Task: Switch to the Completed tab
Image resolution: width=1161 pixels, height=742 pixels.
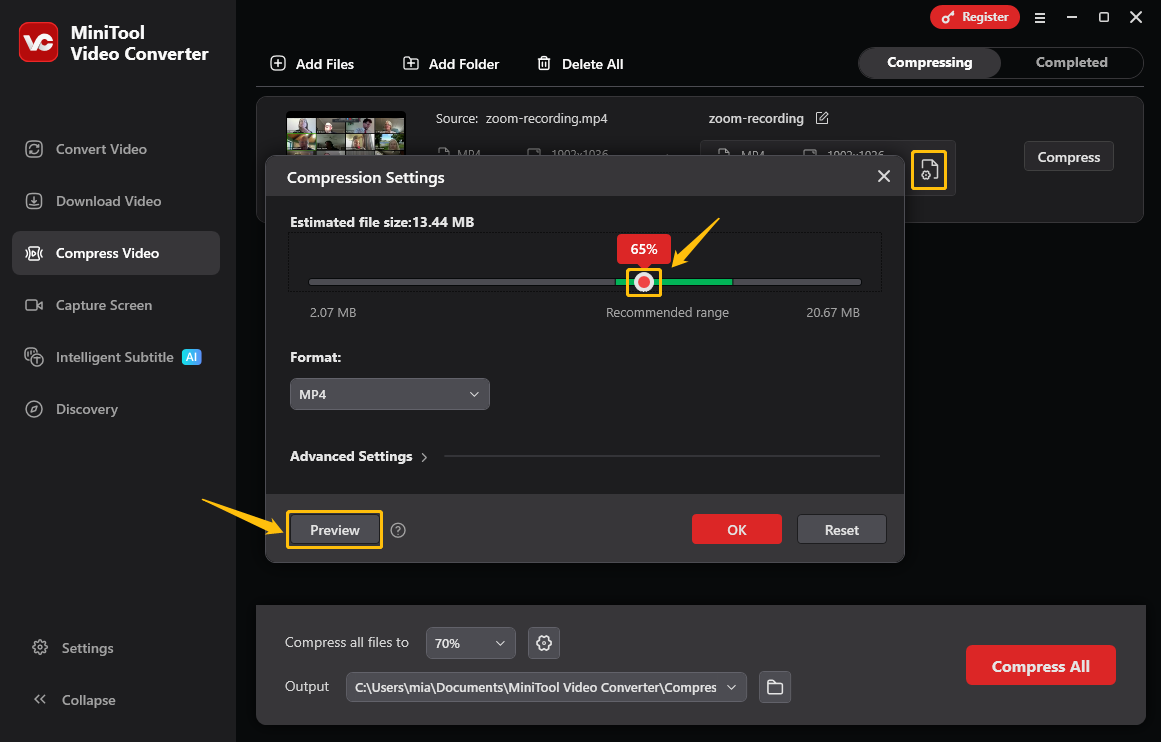Action: [x=1071, y=62]
